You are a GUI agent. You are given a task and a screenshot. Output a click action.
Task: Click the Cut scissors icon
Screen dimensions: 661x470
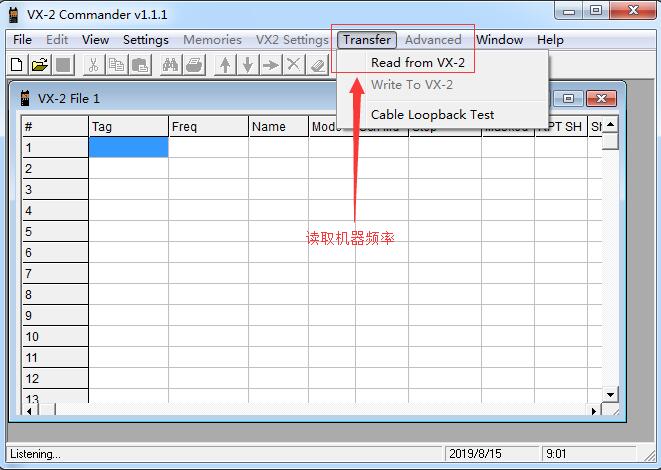[93, 65]
